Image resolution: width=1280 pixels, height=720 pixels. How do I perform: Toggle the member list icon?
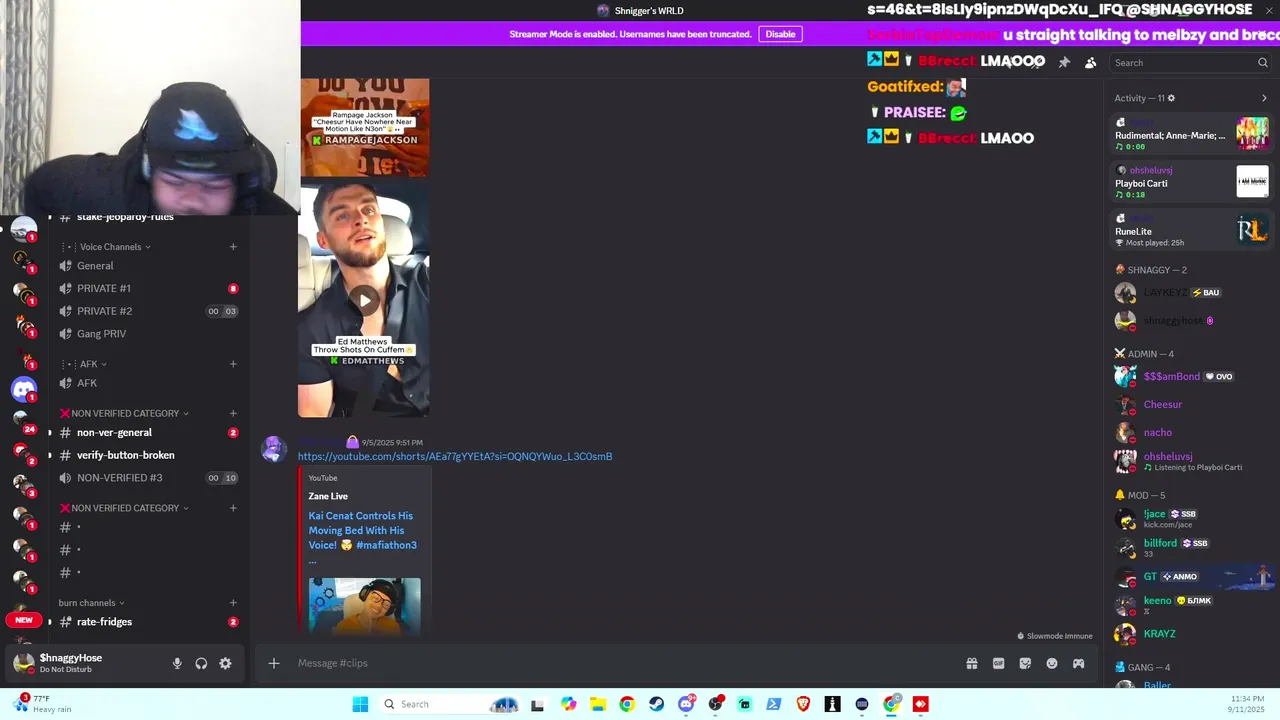pos(1091,62)
